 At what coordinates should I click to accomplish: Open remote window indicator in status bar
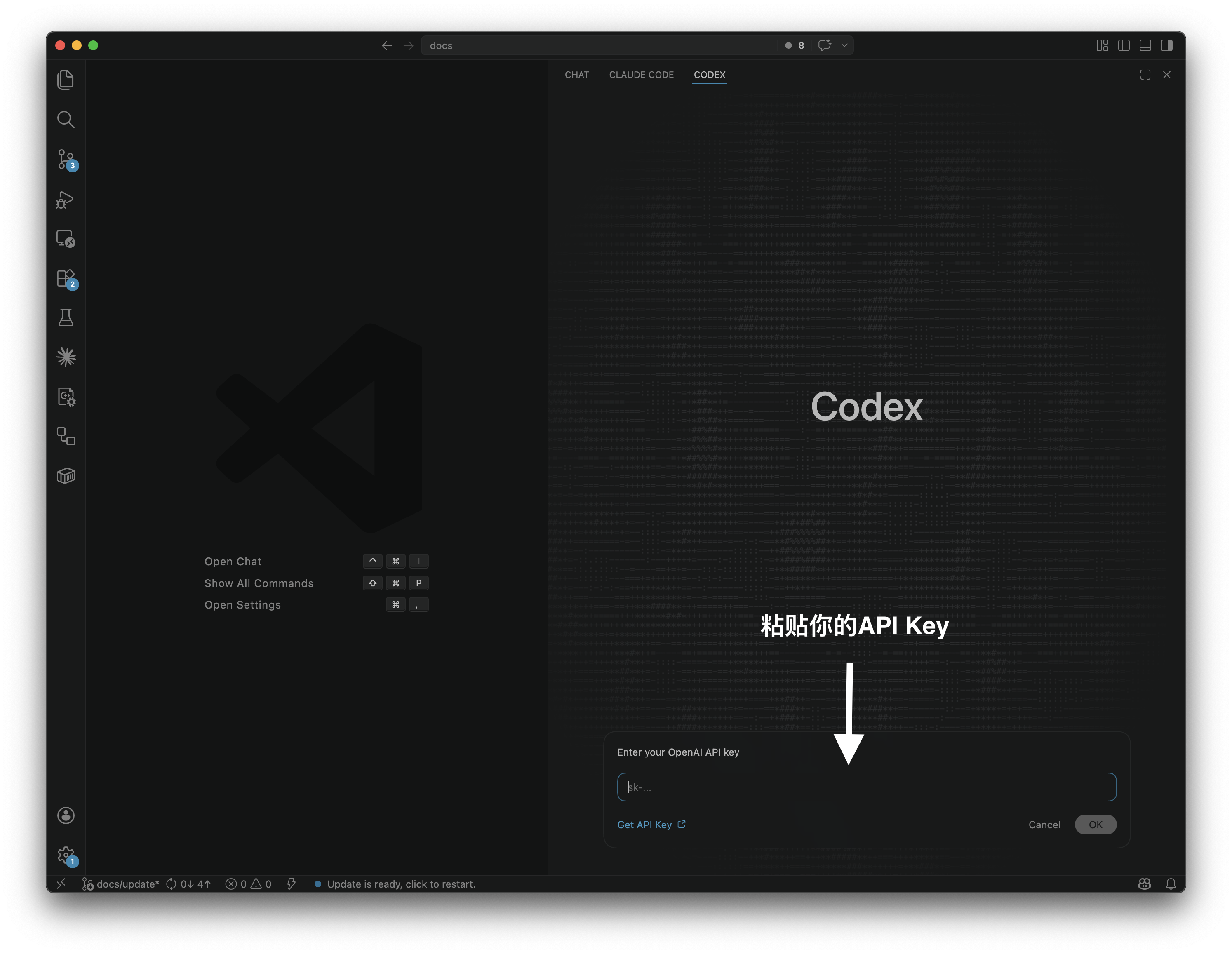(61, 884)
